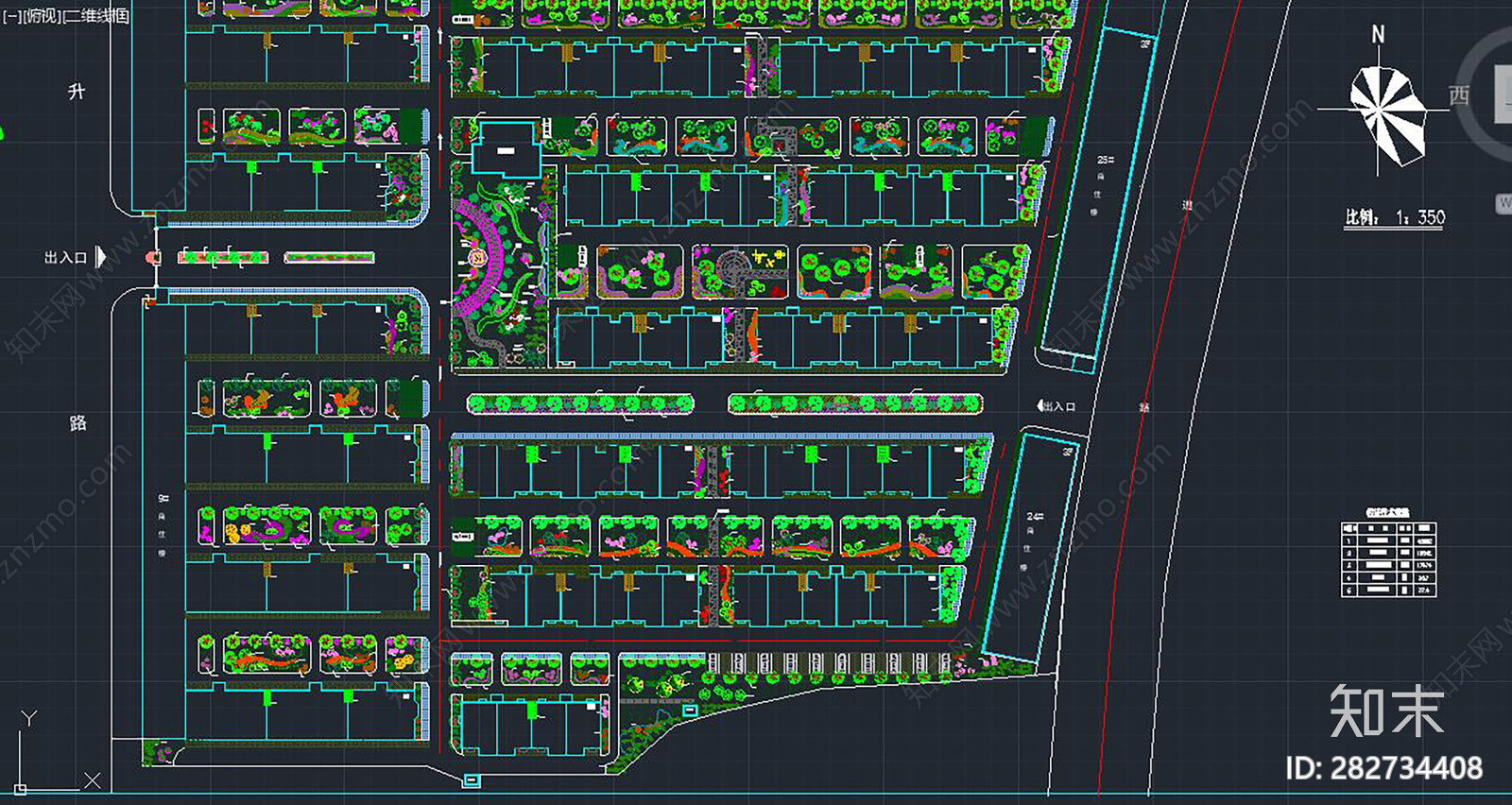Select the area statistics table
1512x805 pixels.
point(1388,557)
